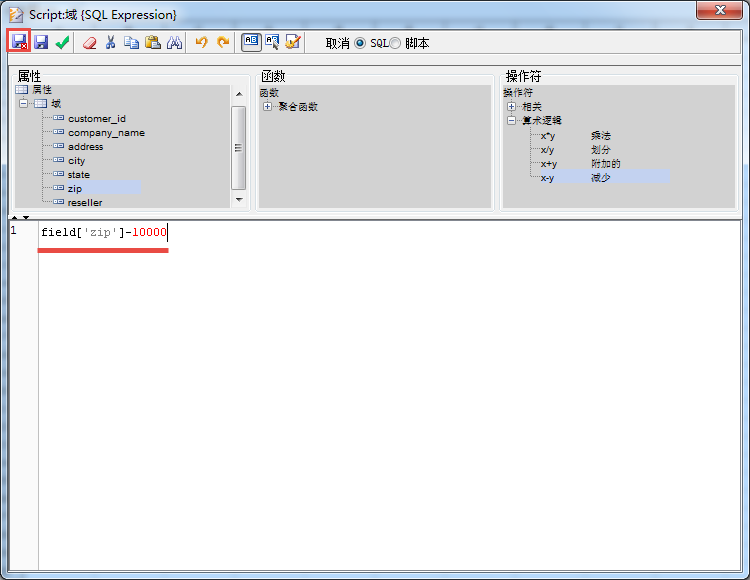Select zip attribute
This screenshot has width=750, height=580.
coord(75,188)
